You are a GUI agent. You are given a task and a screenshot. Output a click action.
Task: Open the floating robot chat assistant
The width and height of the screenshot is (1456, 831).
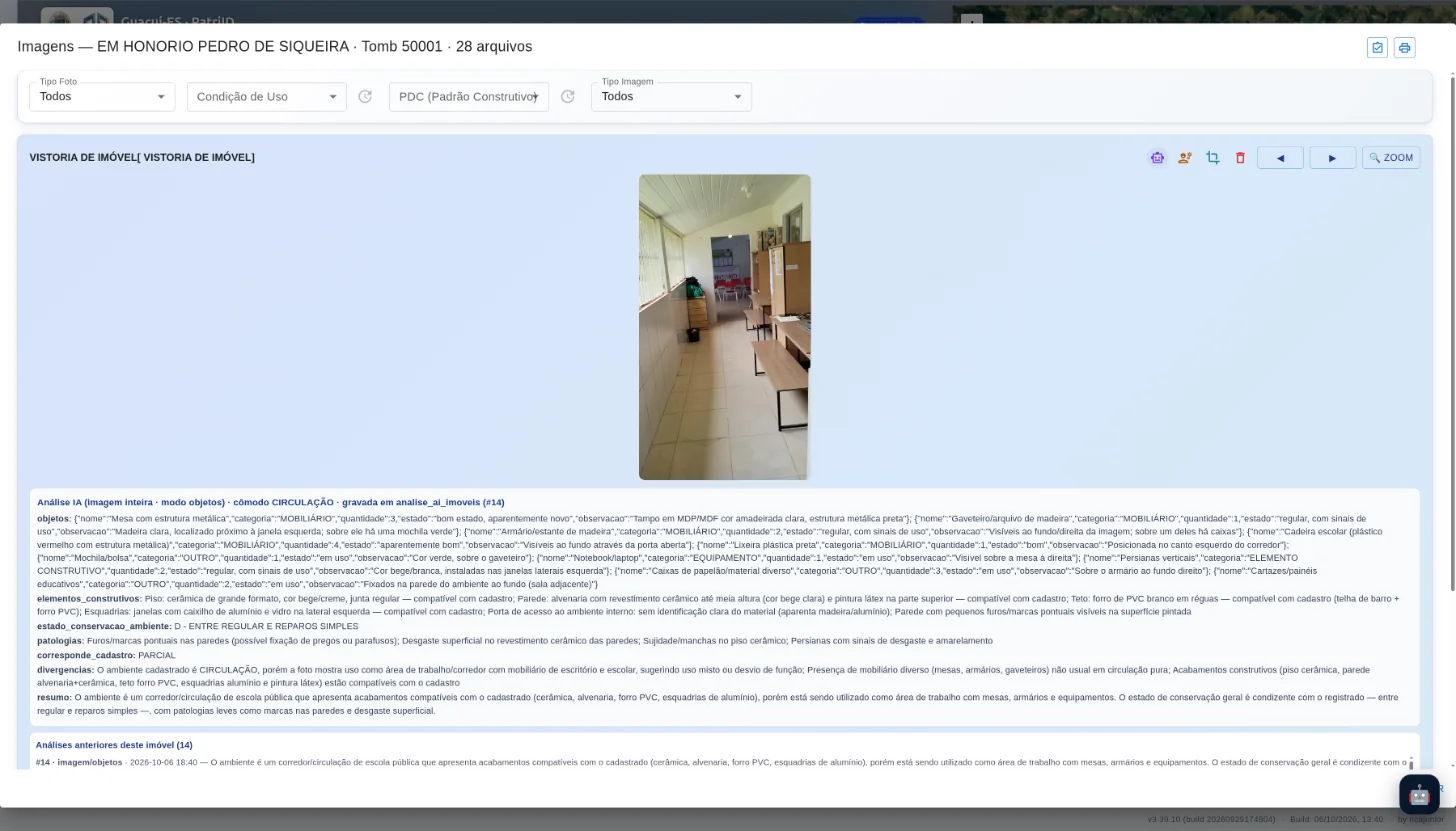click(x=1419, y=795)
